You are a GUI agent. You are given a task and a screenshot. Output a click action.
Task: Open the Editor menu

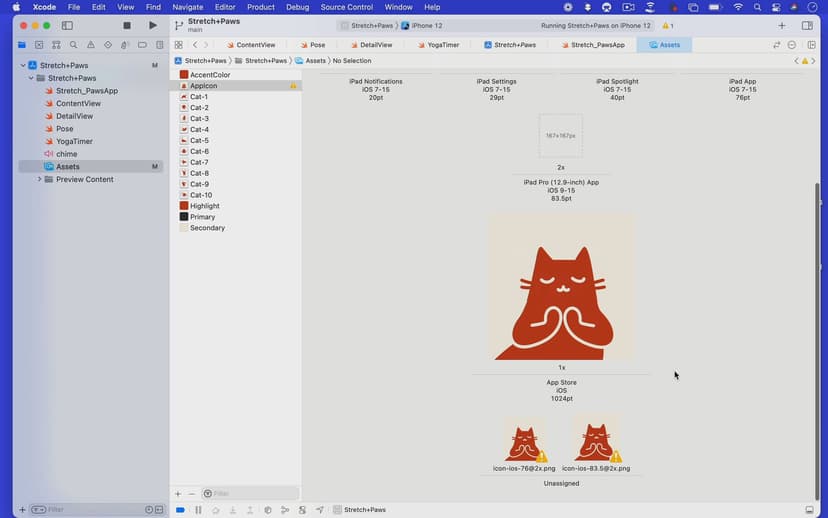225,7
